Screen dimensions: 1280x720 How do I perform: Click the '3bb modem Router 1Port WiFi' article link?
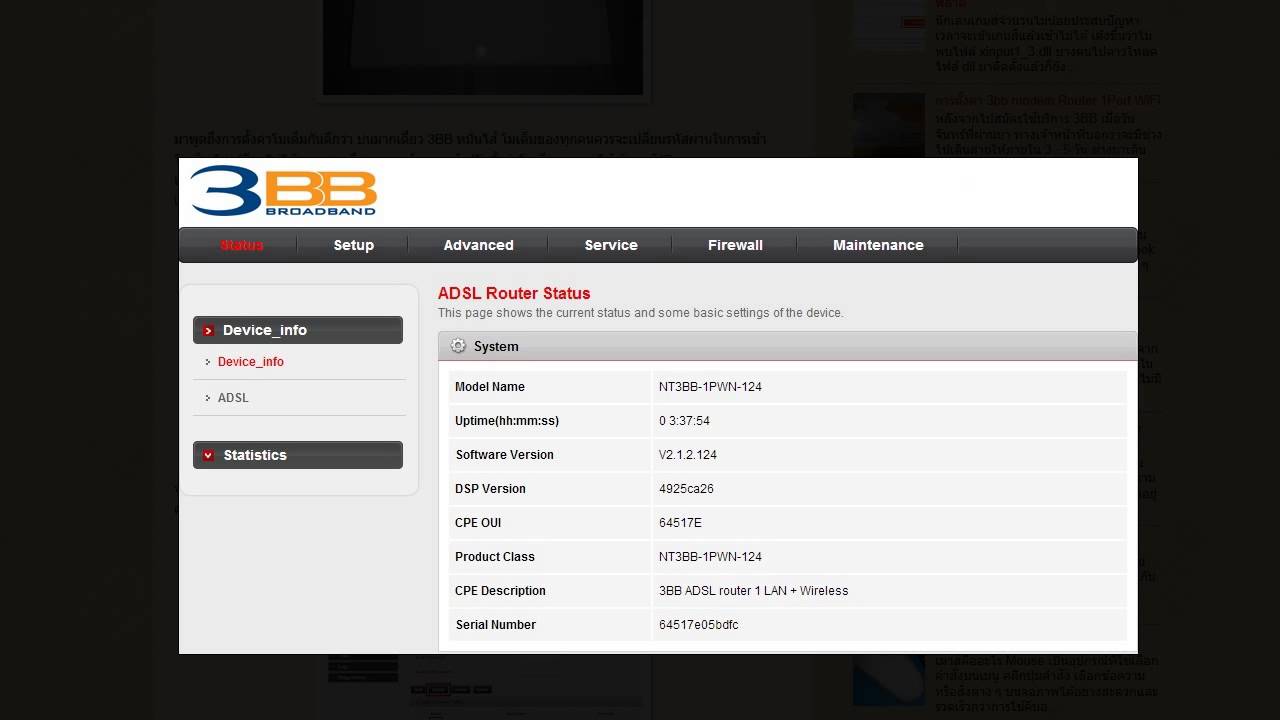click(x=1048, y=100)
